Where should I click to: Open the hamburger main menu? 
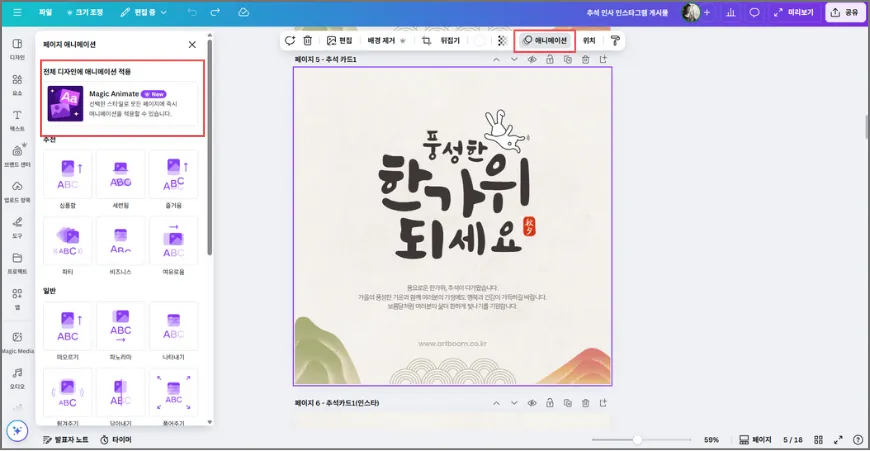17,12
